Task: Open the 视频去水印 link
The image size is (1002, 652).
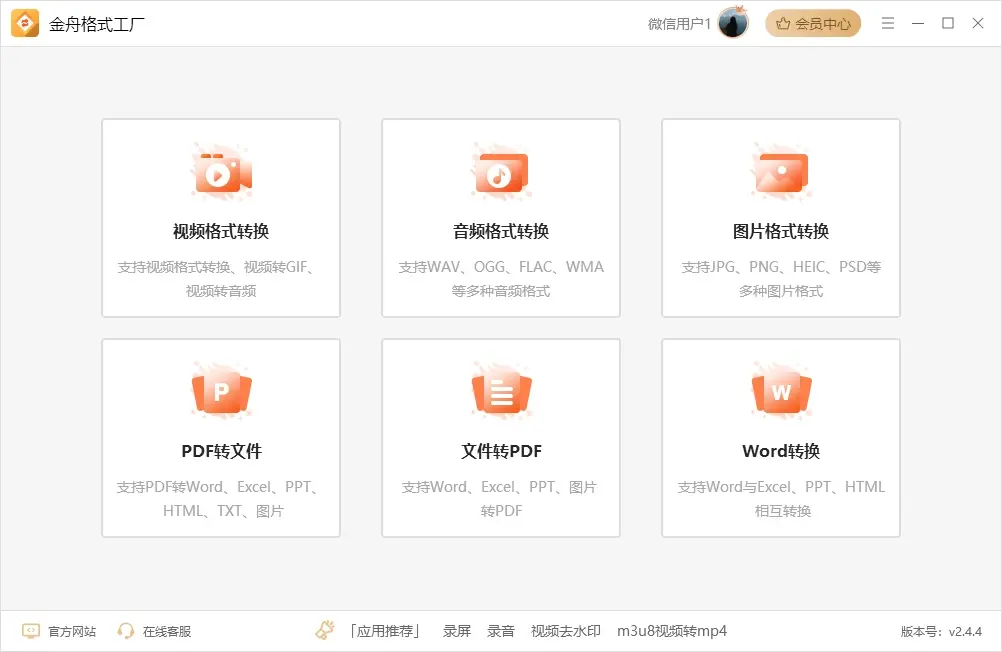Action: 566,631
